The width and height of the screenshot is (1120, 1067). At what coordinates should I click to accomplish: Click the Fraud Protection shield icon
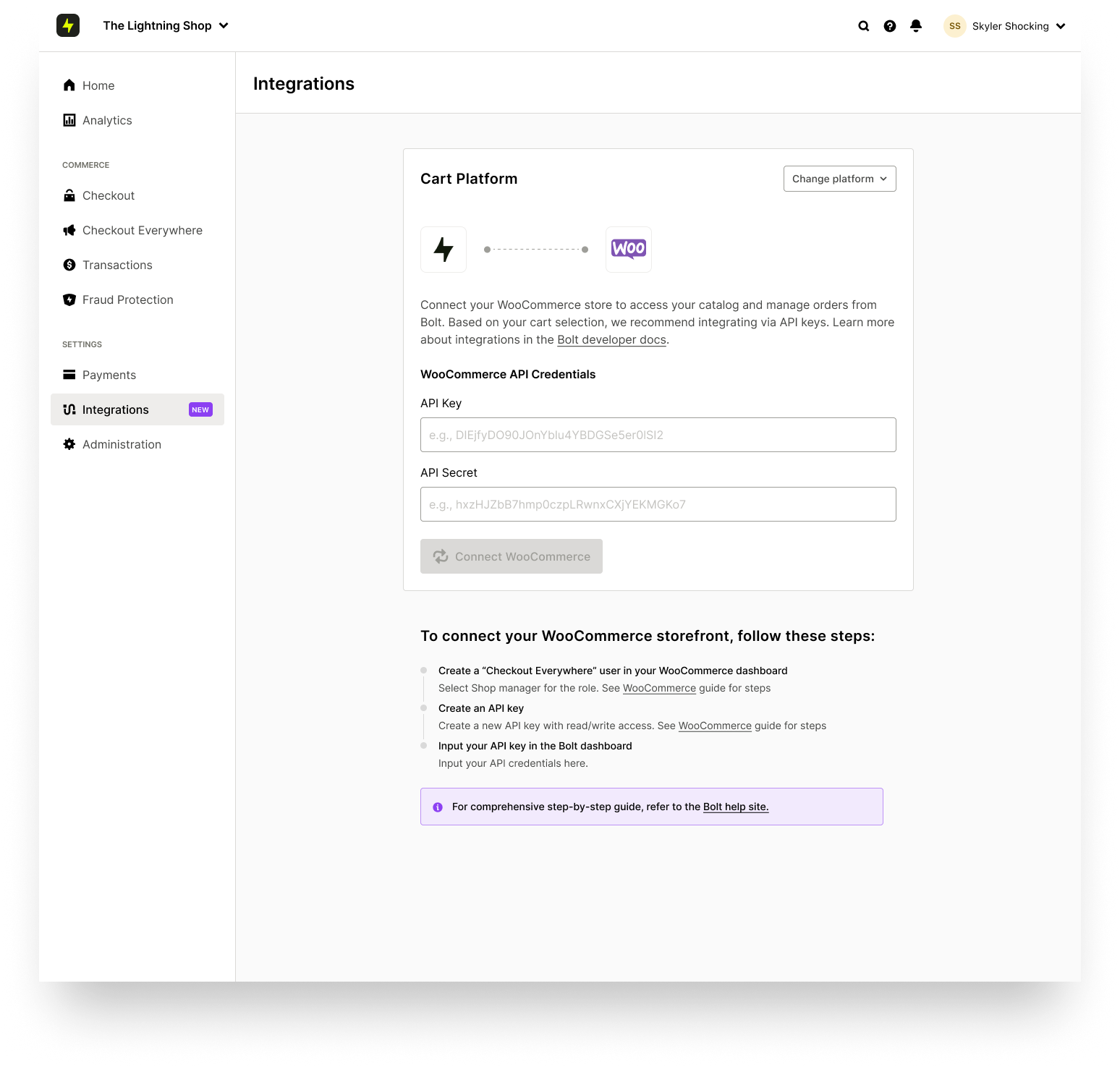click(x=69, y=299)
